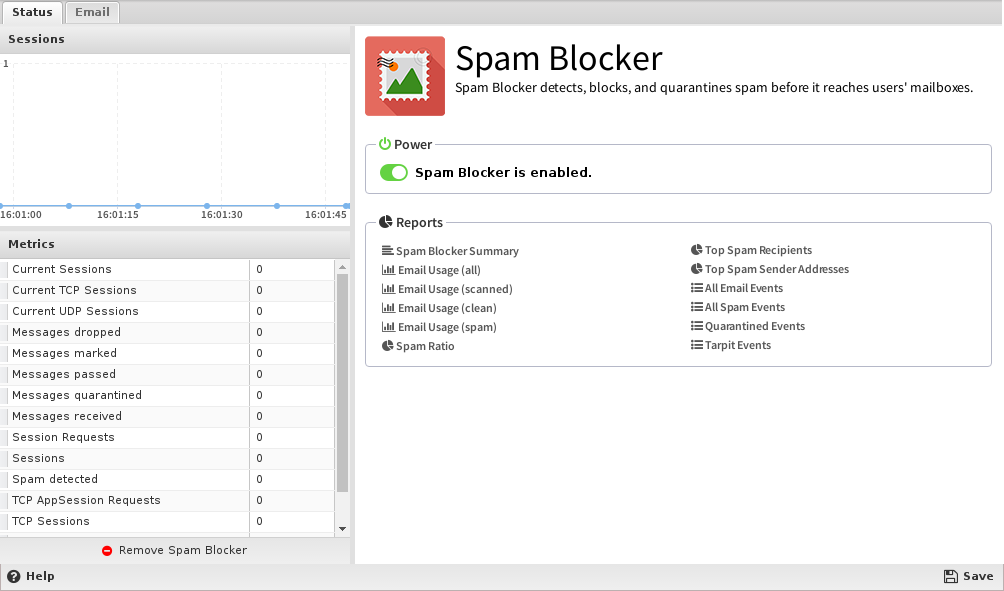Image resolution: width=1004 pixels, height=591 pixels.
Task: Toggle the Spam Blocker power switch off
Action: [x=394, y=173]
